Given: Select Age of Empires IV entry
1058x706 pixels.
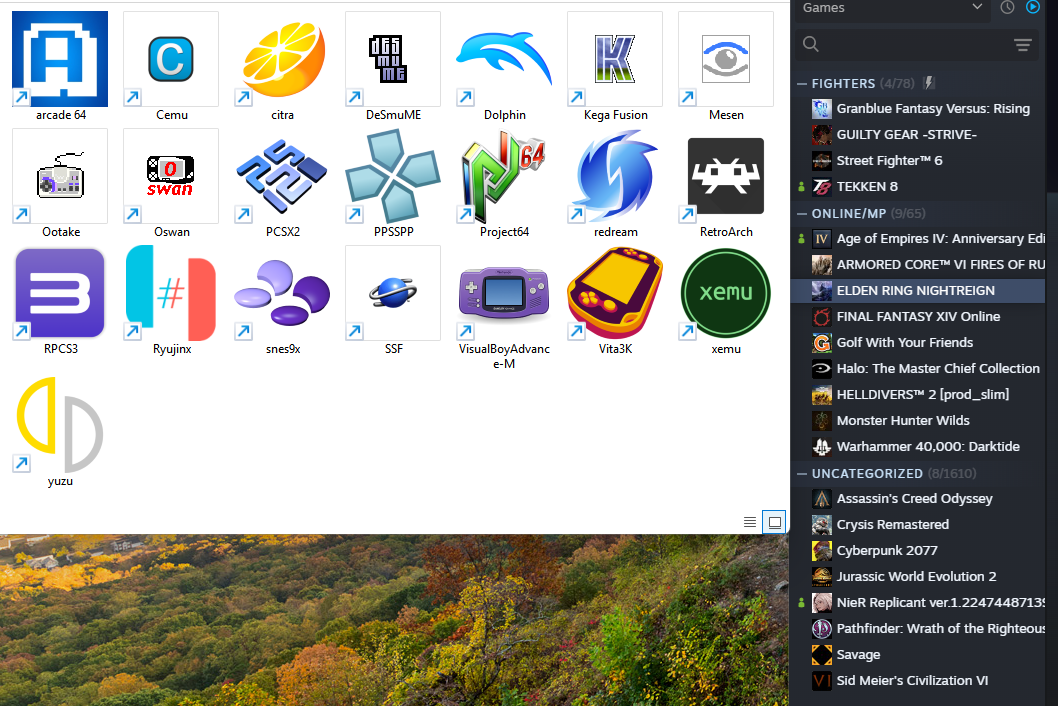Looking at the screenshot, I should click(918, 239).
